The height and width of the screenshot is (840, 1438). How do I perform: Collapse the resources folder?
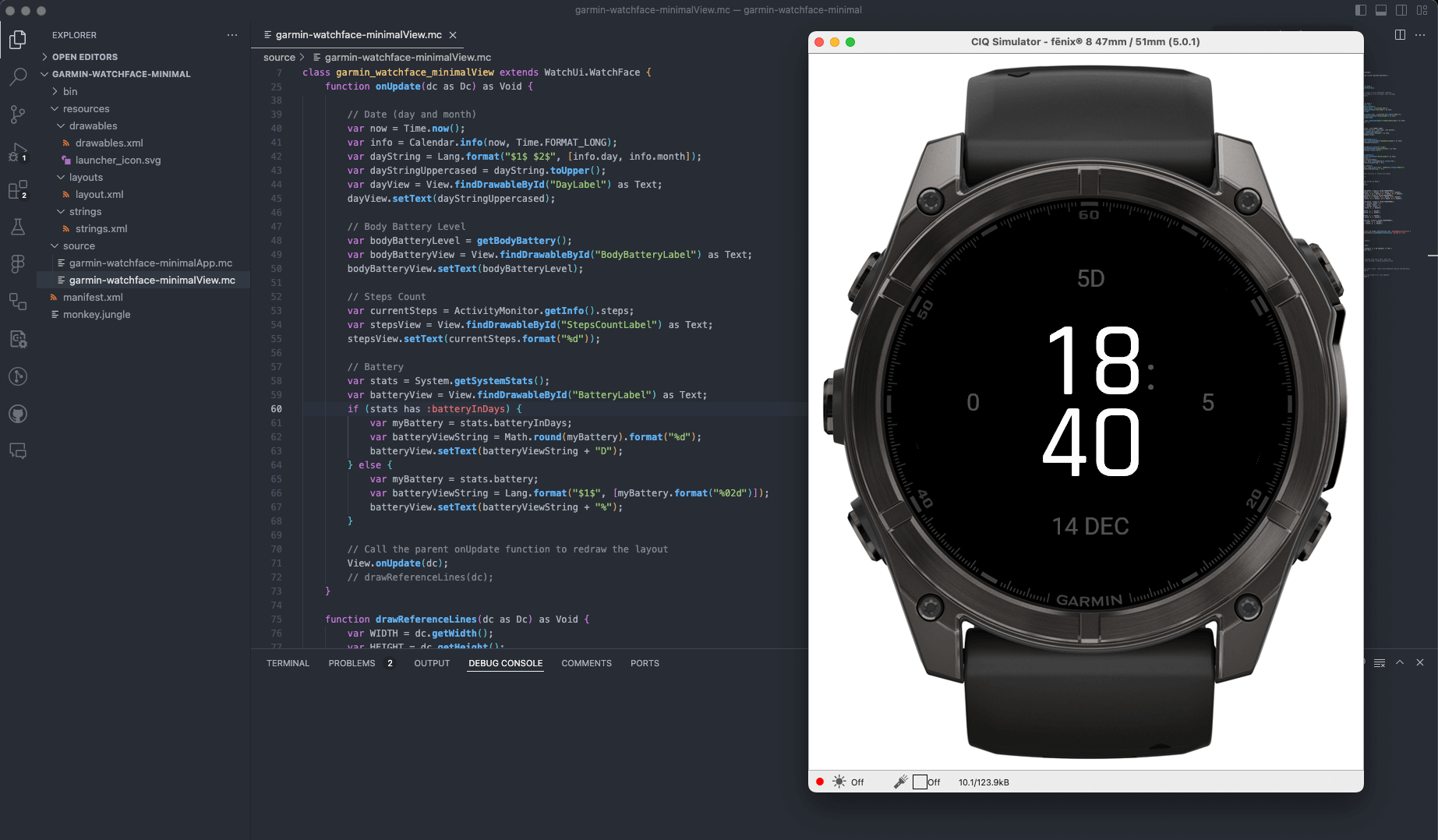click(x=86, y=108)
